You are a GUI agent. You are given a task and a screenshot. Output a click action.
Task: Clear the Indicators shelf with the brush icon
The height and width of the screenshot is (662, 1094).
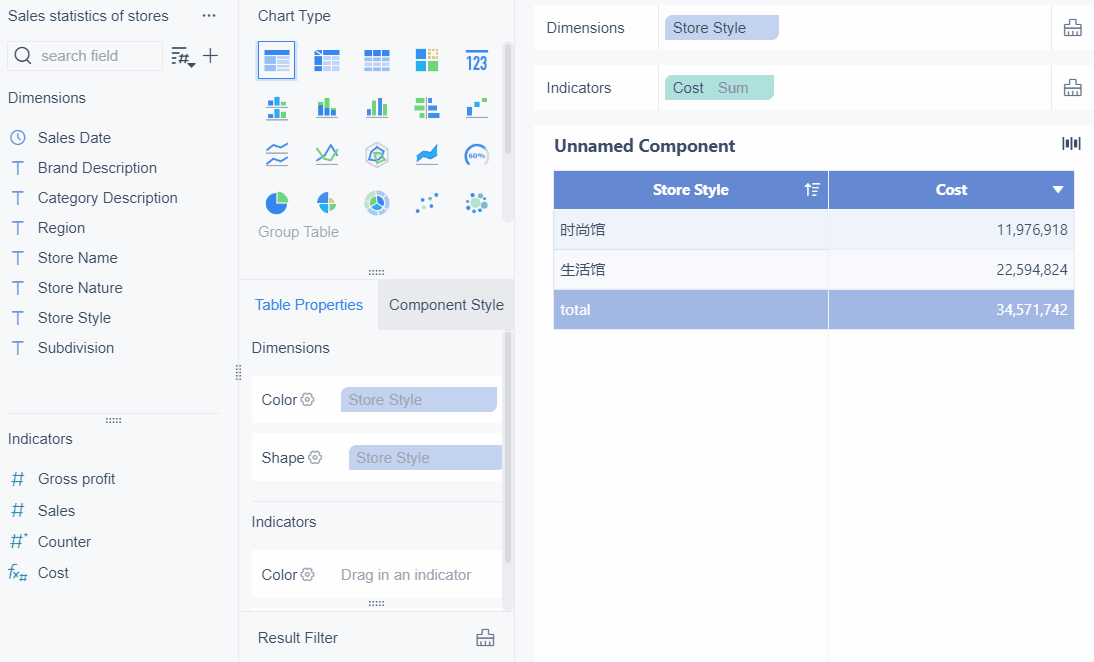1072,87
